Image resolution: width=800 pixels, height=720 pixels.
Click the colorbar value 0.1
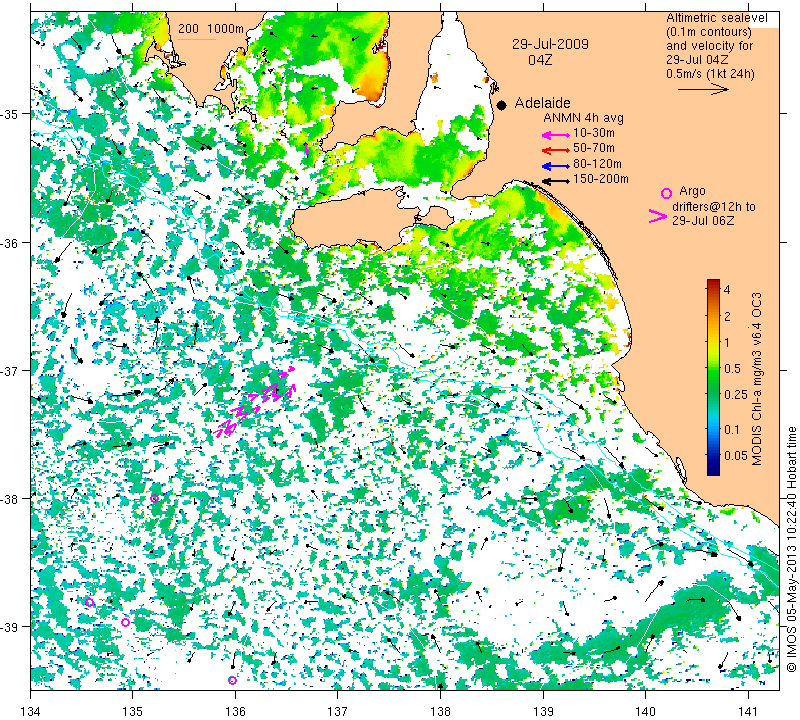point(732,429)
